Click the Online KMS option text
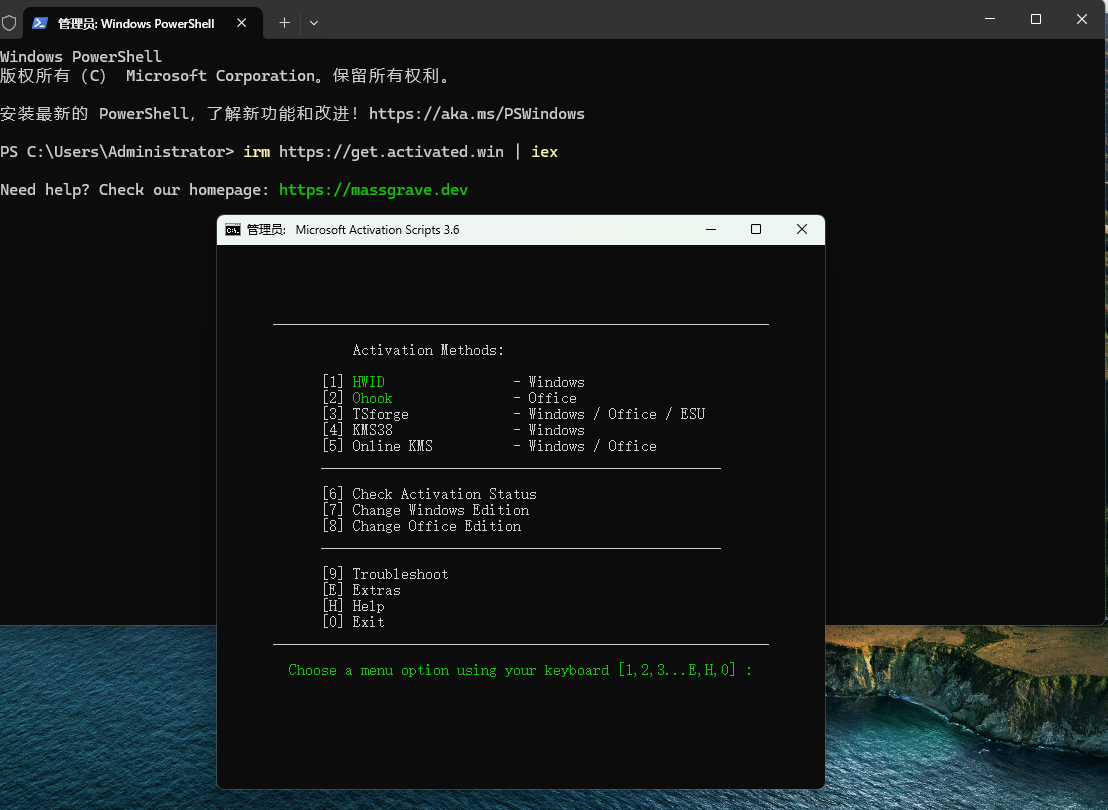This screenshot has width=1108, height=810. pyautogui.click(x=392, y=446)
